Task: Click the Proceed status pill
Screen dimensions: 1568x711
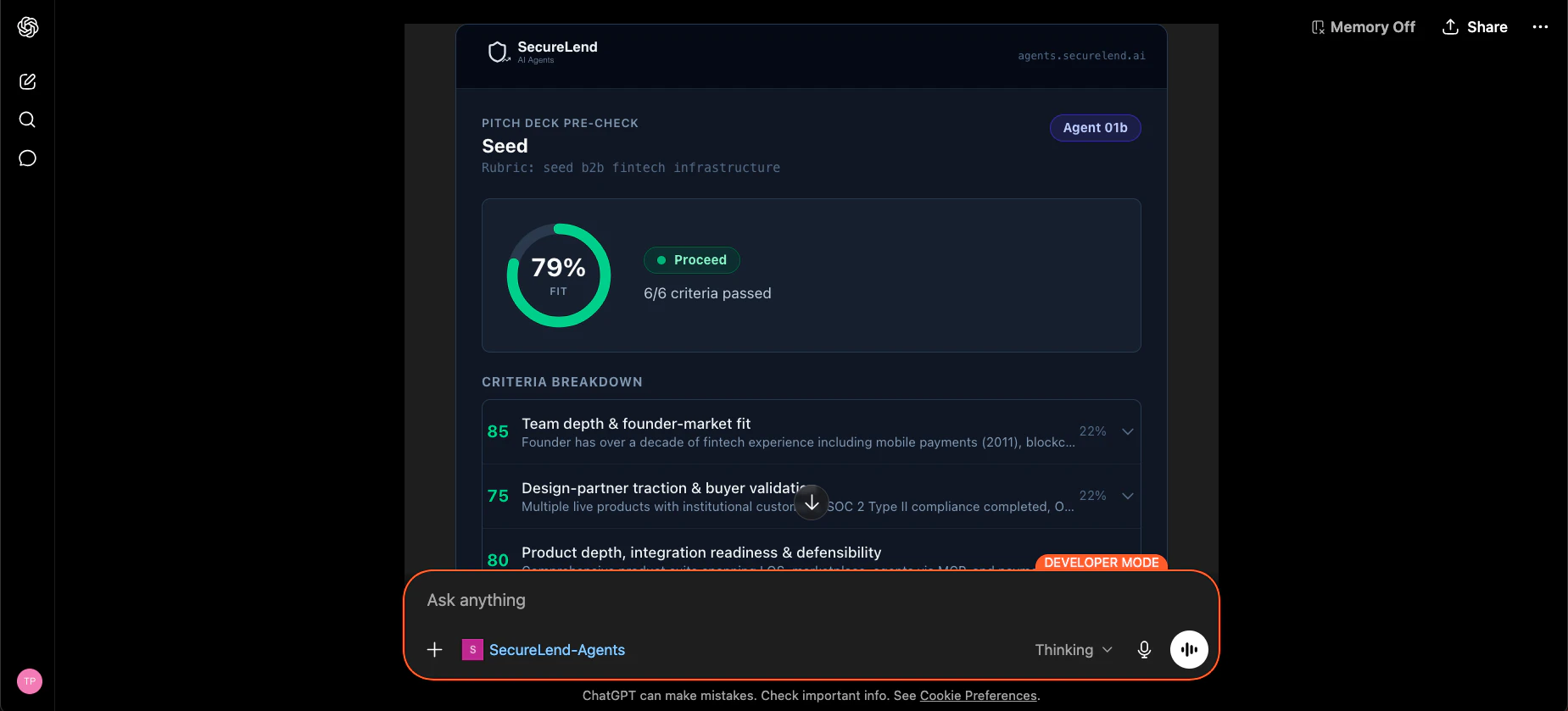Action: coord(692,260)
